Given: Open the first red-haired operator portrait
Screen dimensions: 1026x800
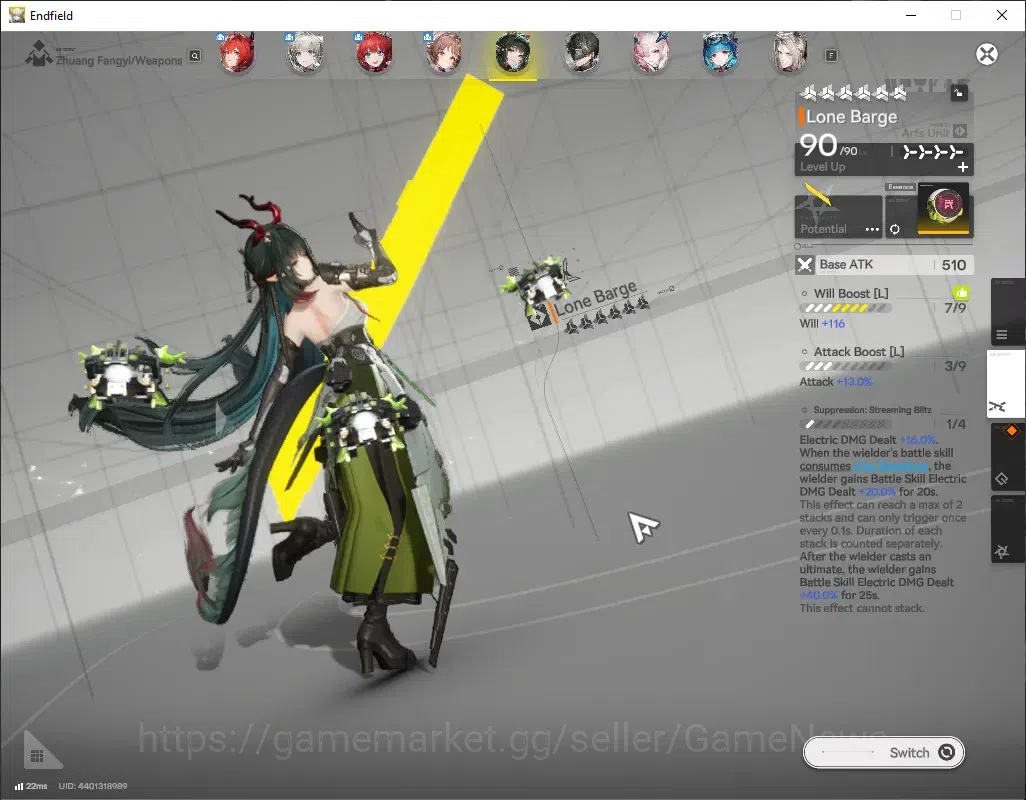Looking at the screenshot, I should pos(236,52).
